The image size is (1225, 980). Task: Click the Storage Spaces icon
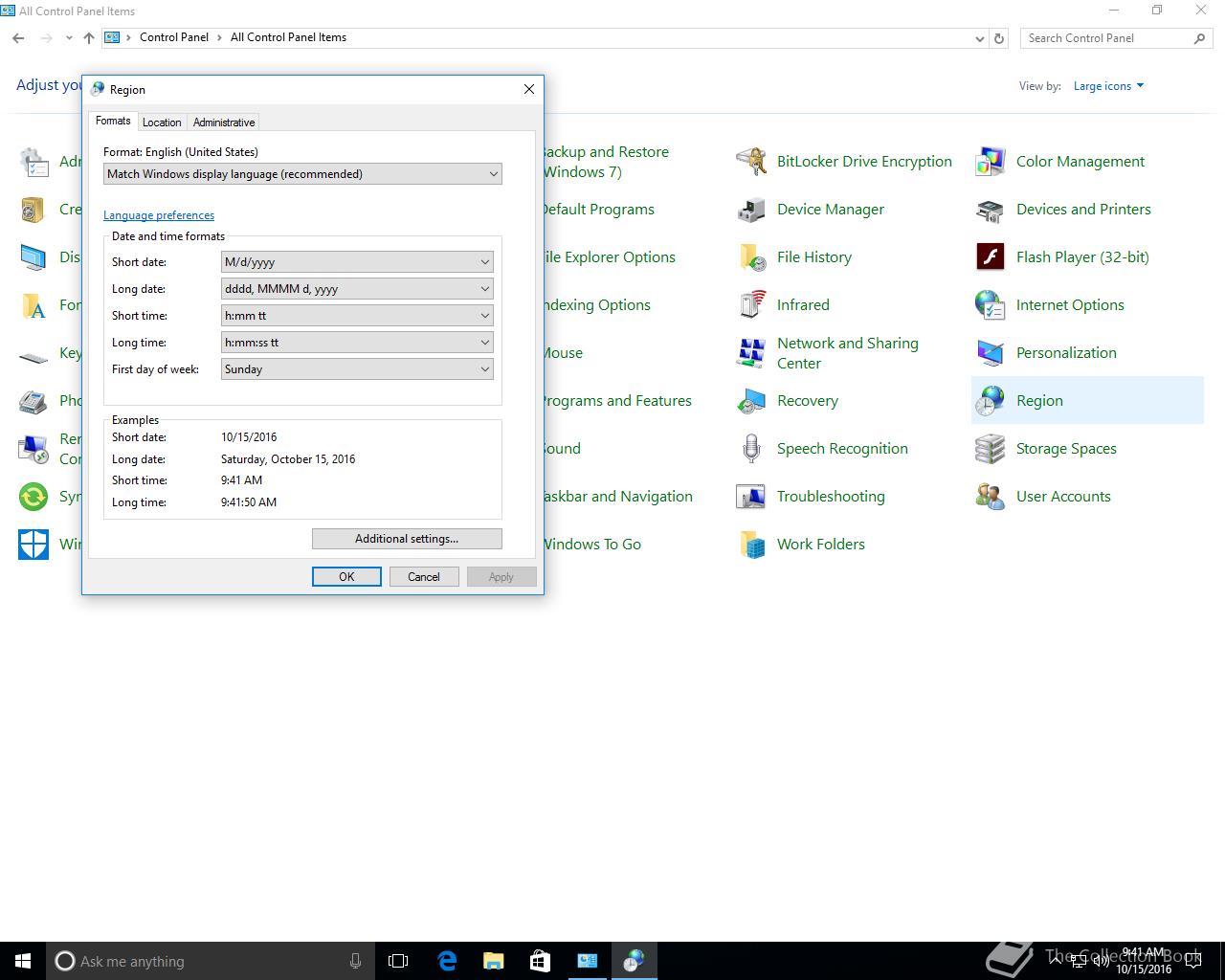(x=990, y=449)
